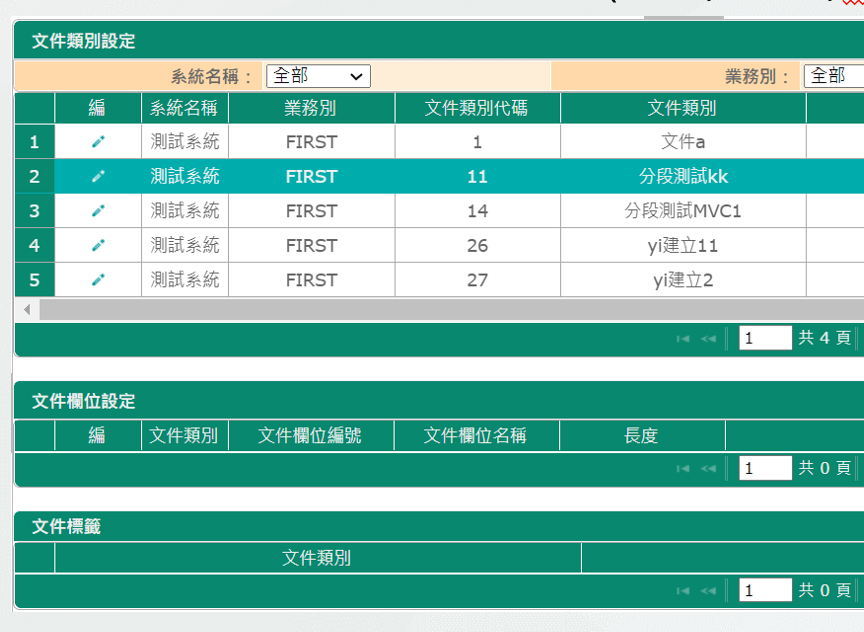Click the cell 文件a
The width and height of the screenshot is (864, 632).
click(683, 142)
